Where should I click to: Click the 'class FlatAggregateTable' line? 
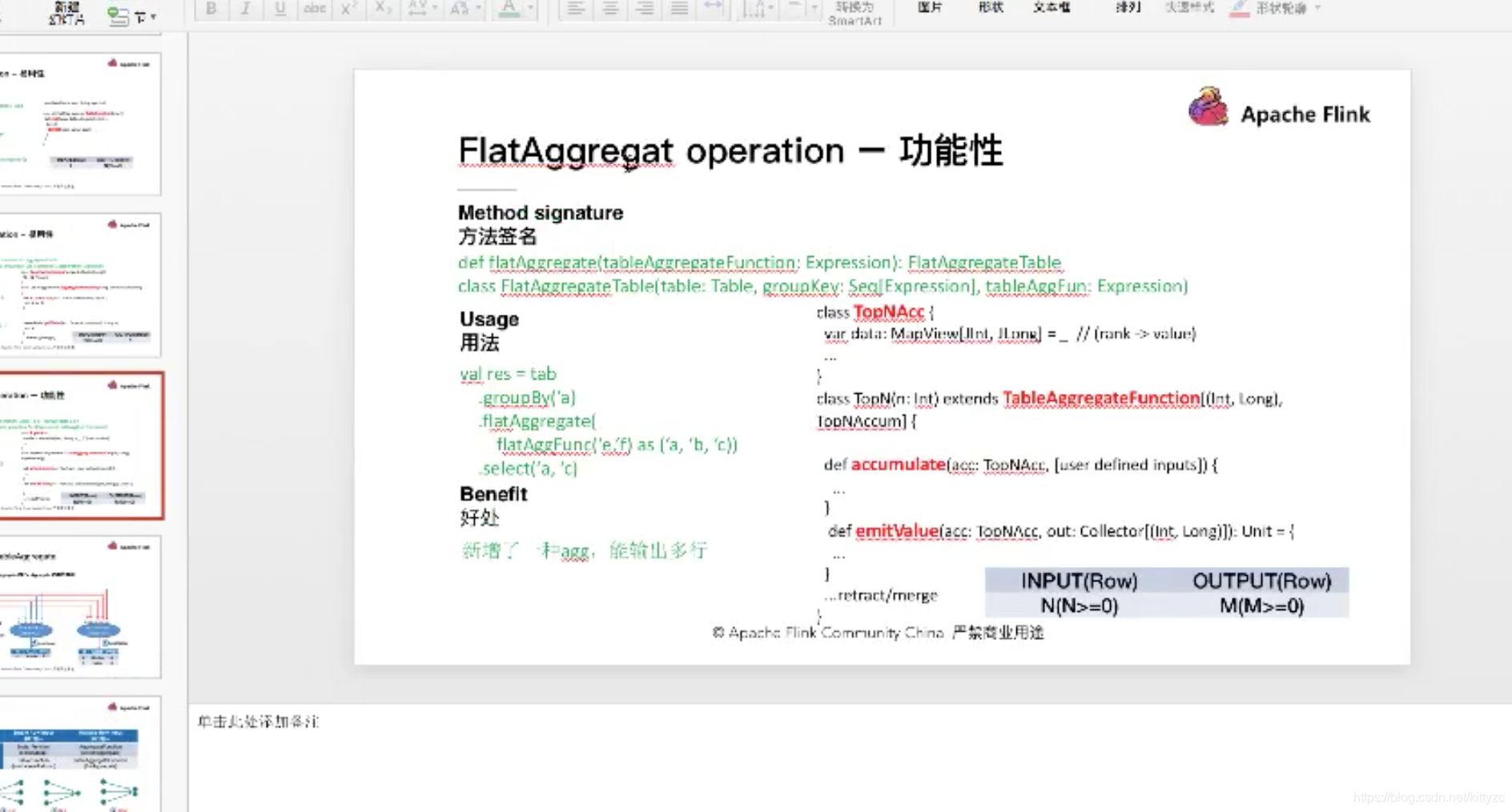click(822, 287)
